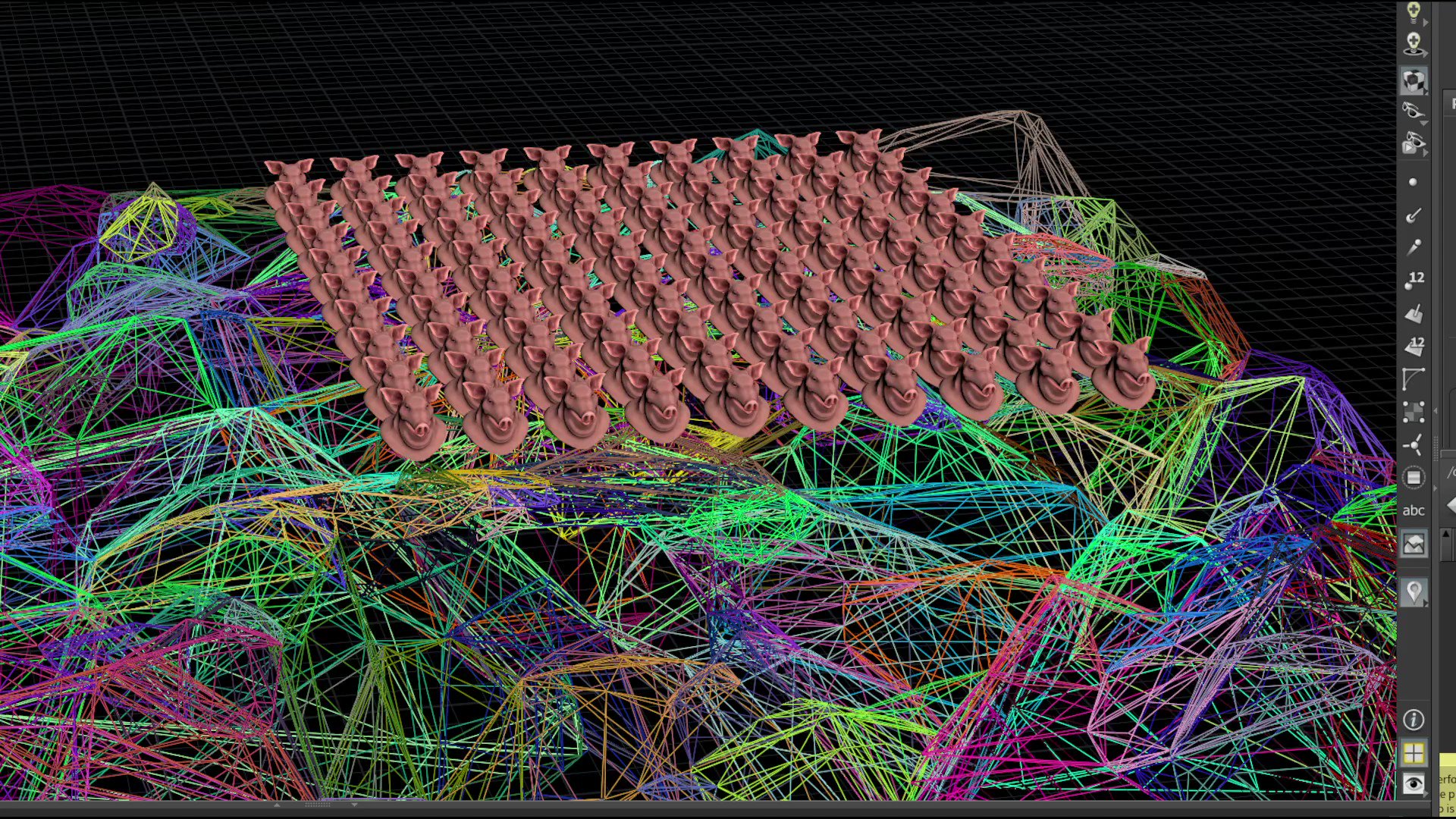Toggle the yellow grid viewport icon
Viewport: 1456px width, 819px height.
[x=1413, y=753]
